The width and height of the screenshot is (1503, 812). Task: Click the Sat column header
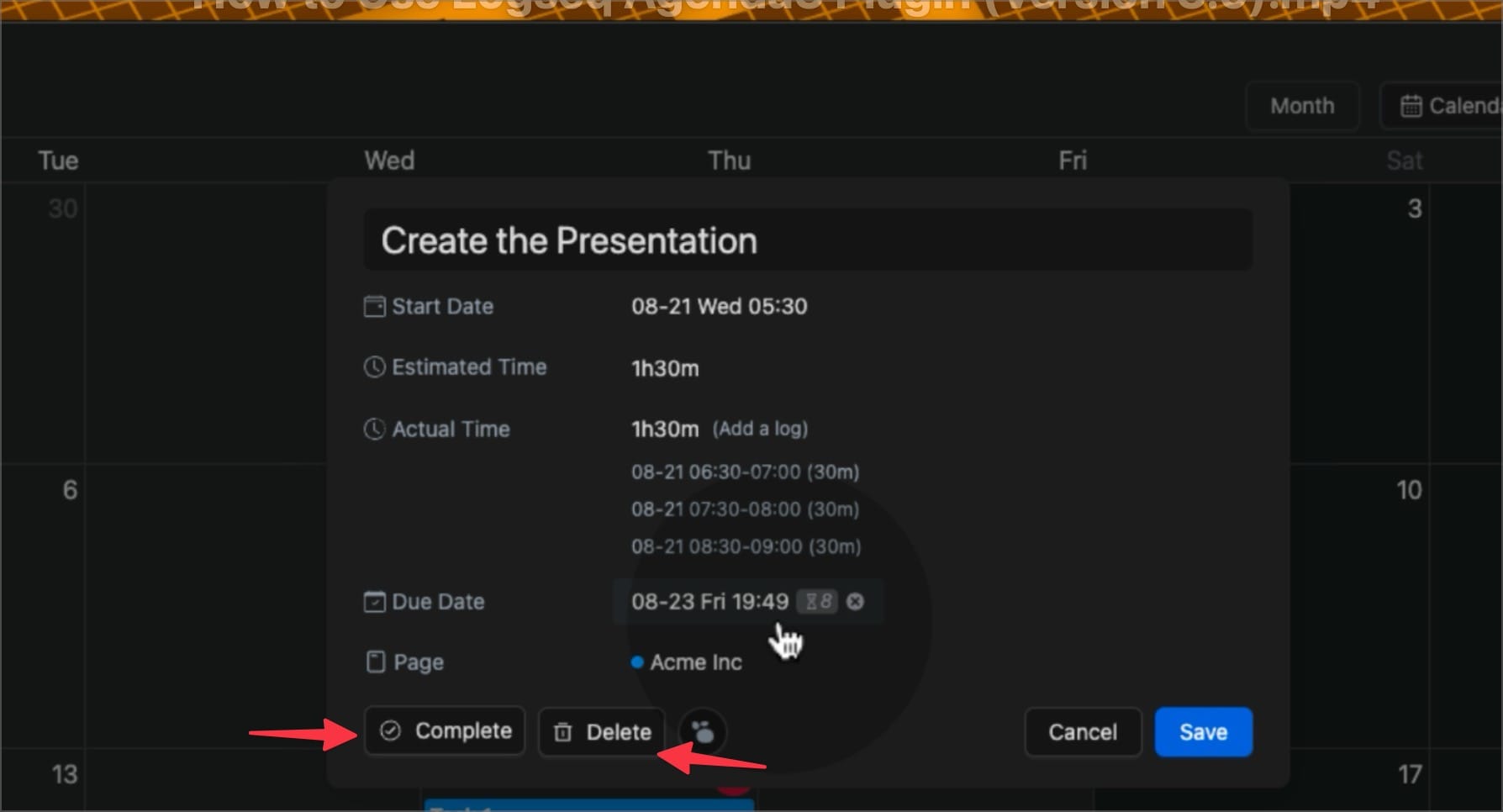1405,161
